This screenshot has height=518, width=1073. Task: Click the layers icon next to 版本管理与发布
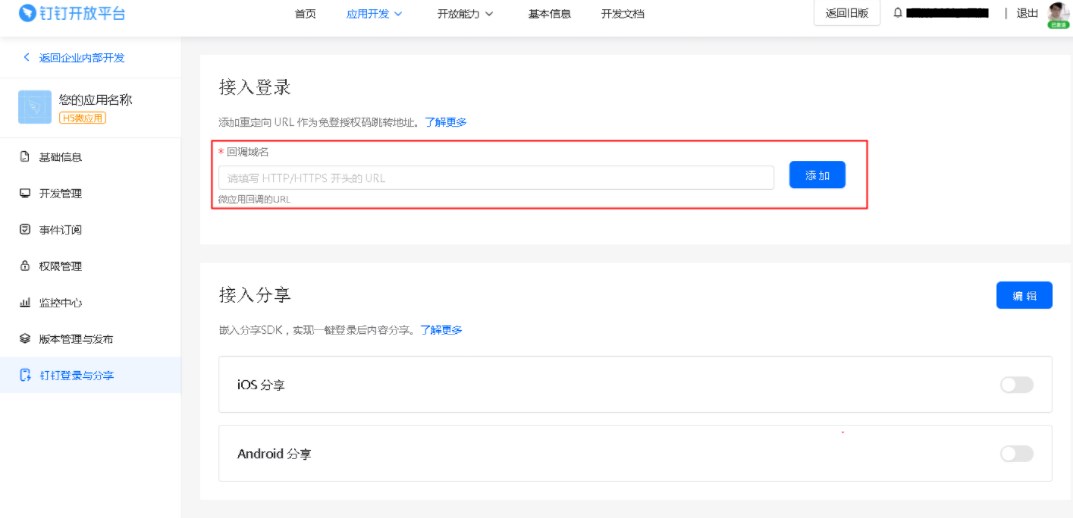pyautogui.click(x=25, y=339)
